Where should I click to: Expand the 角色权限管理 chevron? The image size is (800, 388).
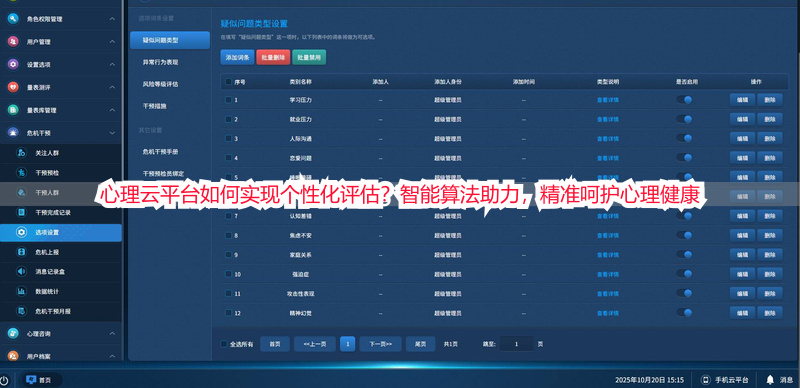click(112, 19)
